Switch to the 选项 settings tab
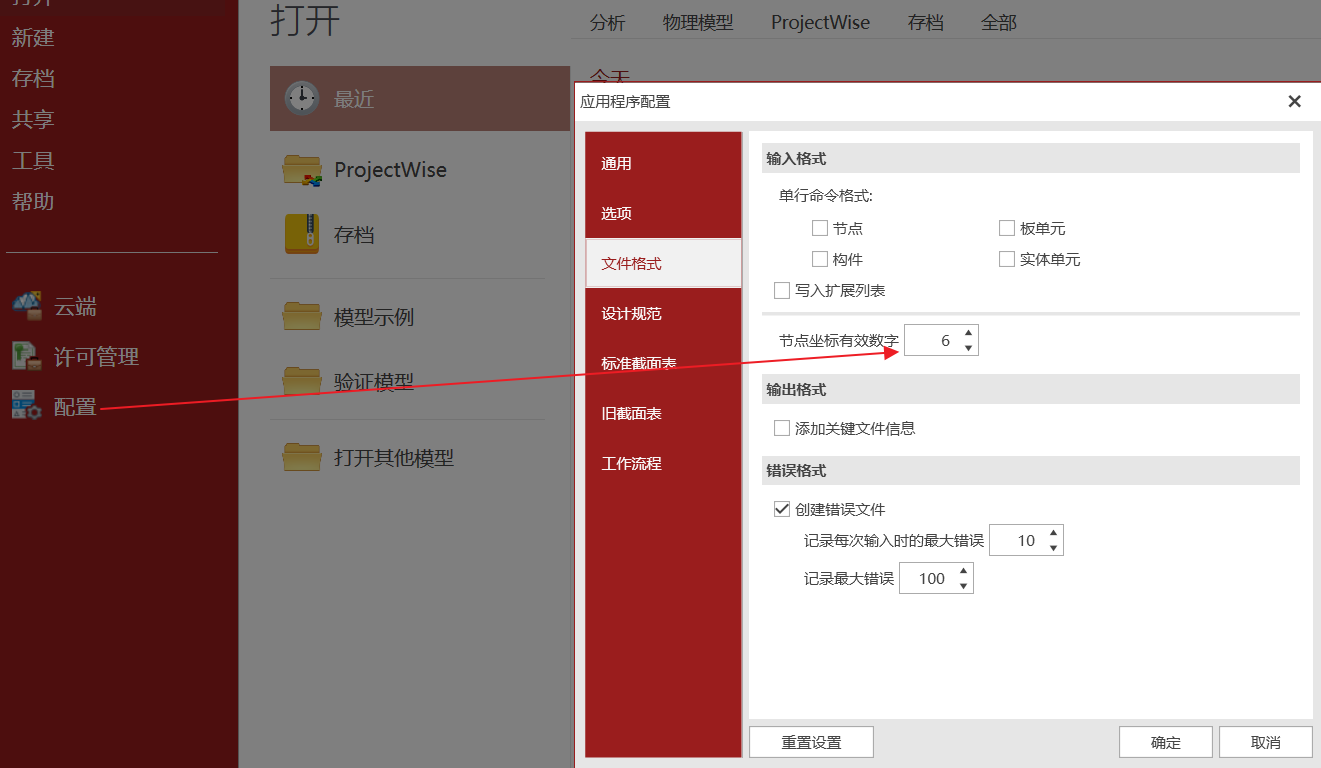 [663, 214]
